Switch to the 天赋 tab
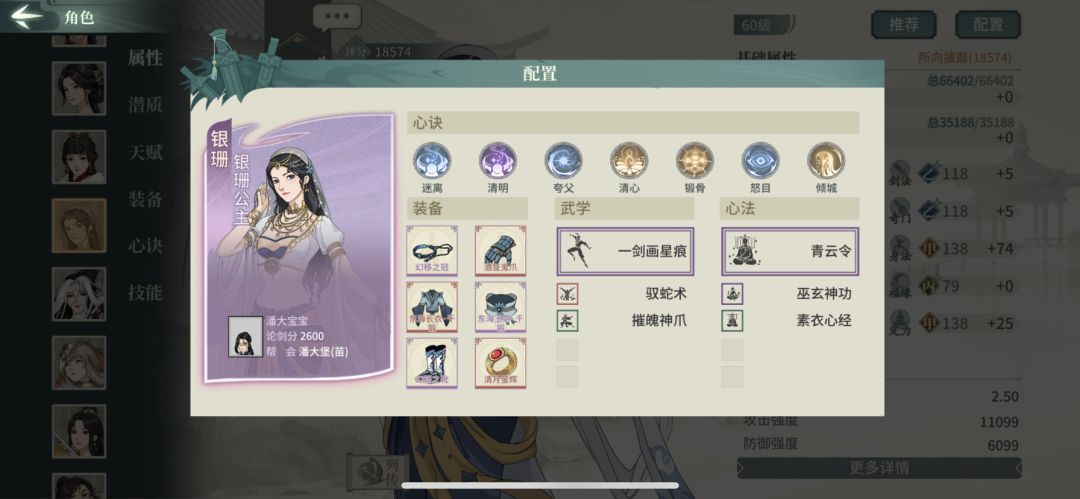The width and height of the screenshot is (1080, 499). pyautogui.click(x=145, y=152)
